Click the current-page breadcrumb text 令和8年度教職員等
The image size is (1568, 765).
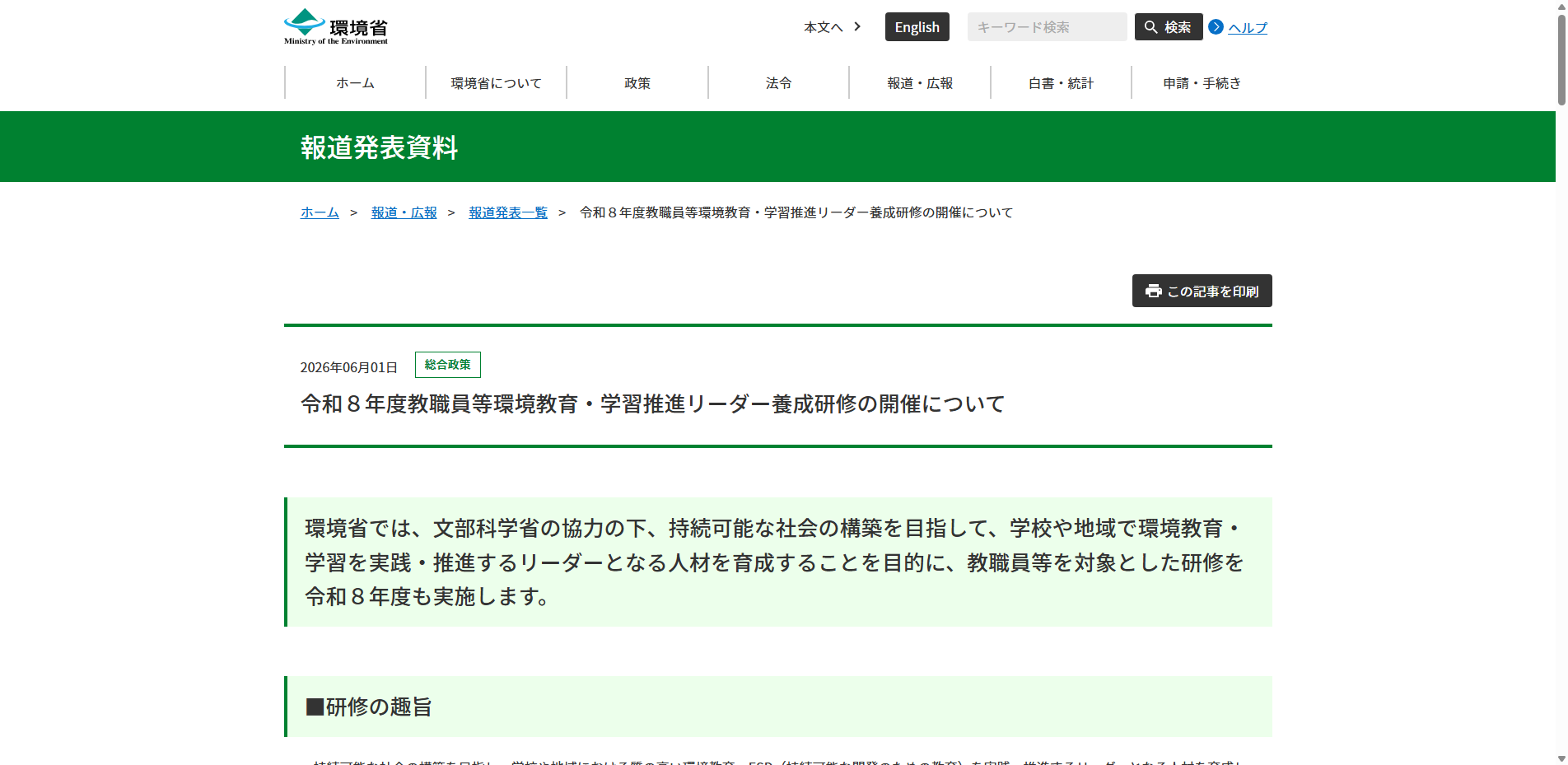tap(796, 212)
